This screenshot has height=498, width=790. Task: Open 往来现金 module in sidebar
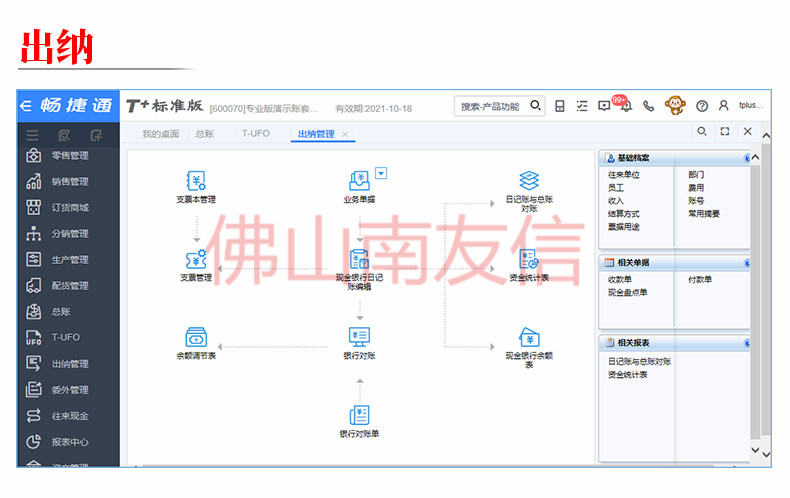(x=69, y=416)
